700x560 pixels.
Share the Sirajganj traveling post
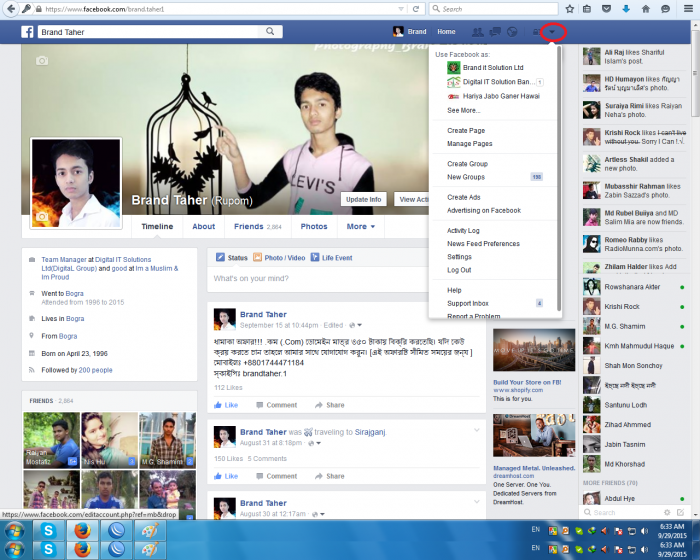point(330,476)
